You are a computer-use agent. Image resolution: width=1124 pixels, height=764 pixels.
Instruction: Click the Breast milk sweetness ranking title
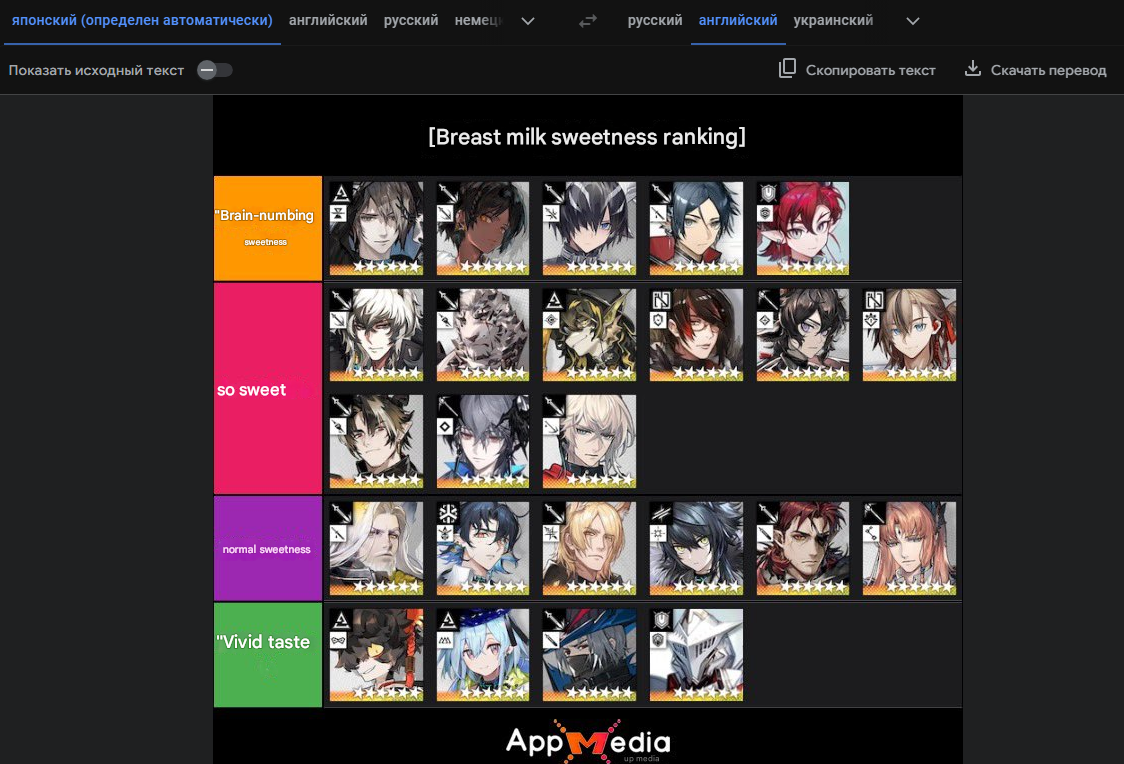(587, 136)
